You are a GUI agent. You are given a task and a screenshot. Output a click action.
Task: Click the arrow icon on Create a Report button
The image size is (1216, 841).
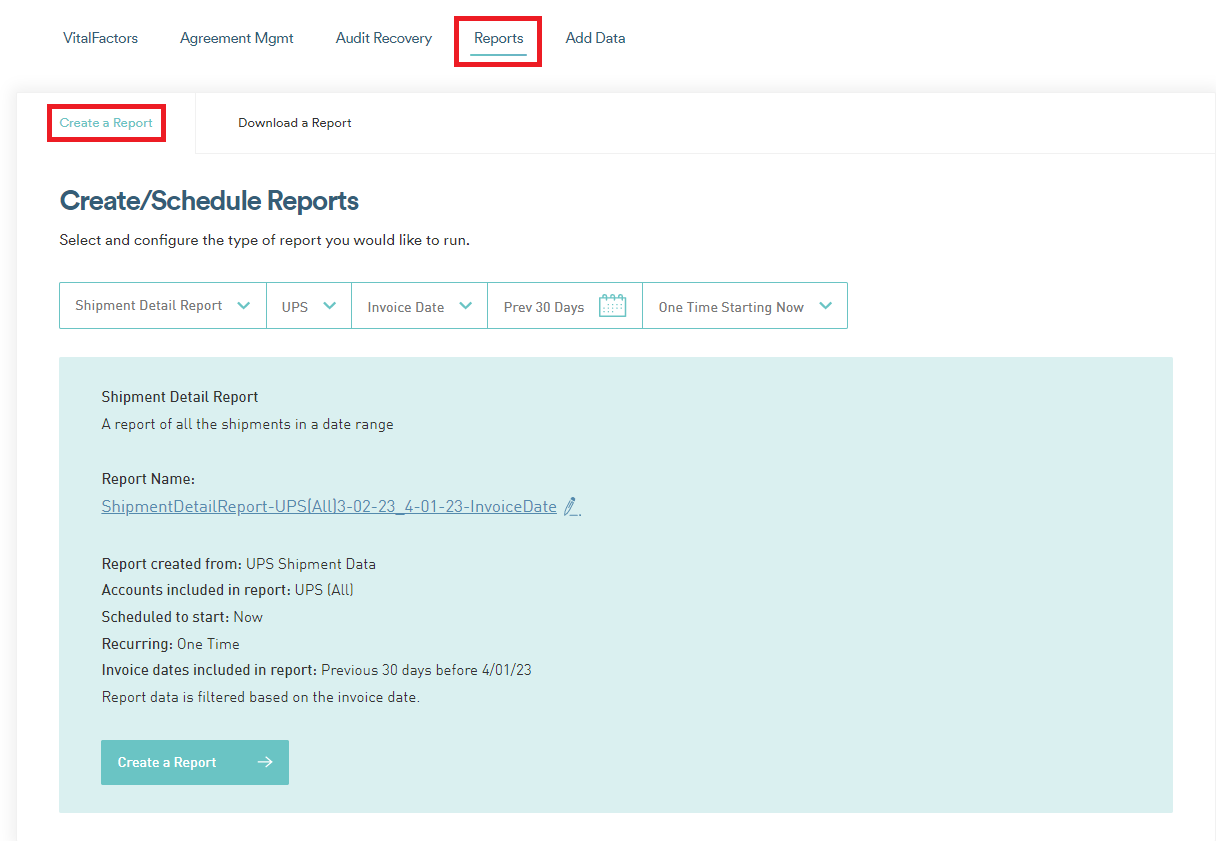pyautogui.click(x=265, y=762)
